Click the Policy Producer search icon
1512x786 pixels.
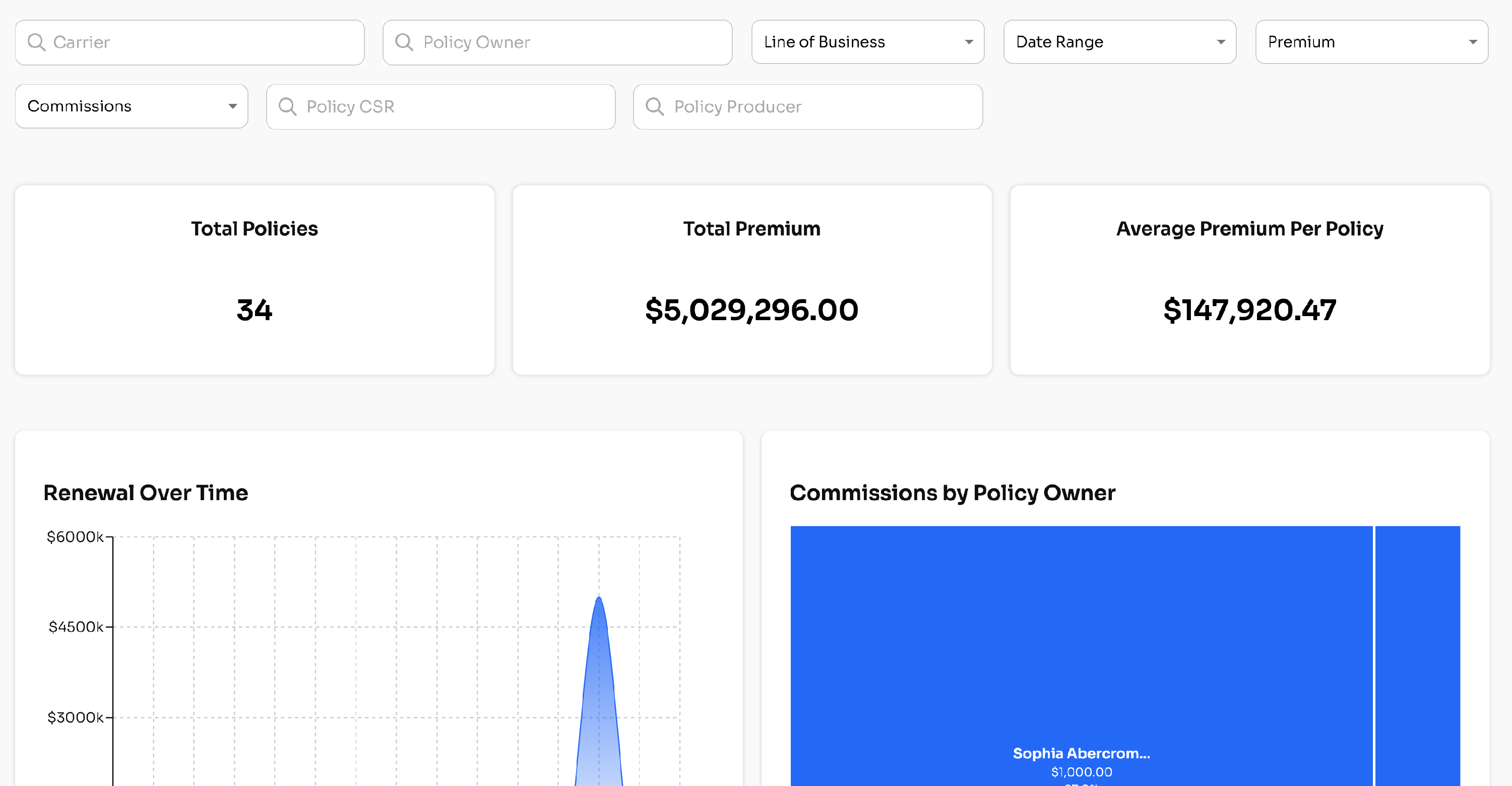click(655, 106)
